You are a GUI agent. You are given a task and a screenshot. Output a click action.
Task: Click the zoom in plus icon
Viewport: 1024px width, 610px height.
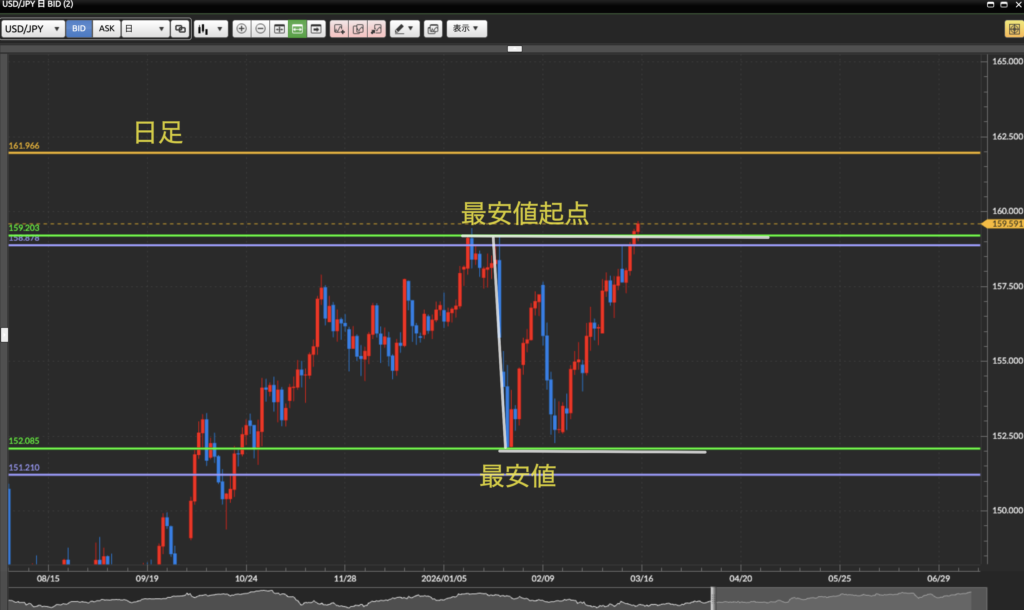click(241, 29)
